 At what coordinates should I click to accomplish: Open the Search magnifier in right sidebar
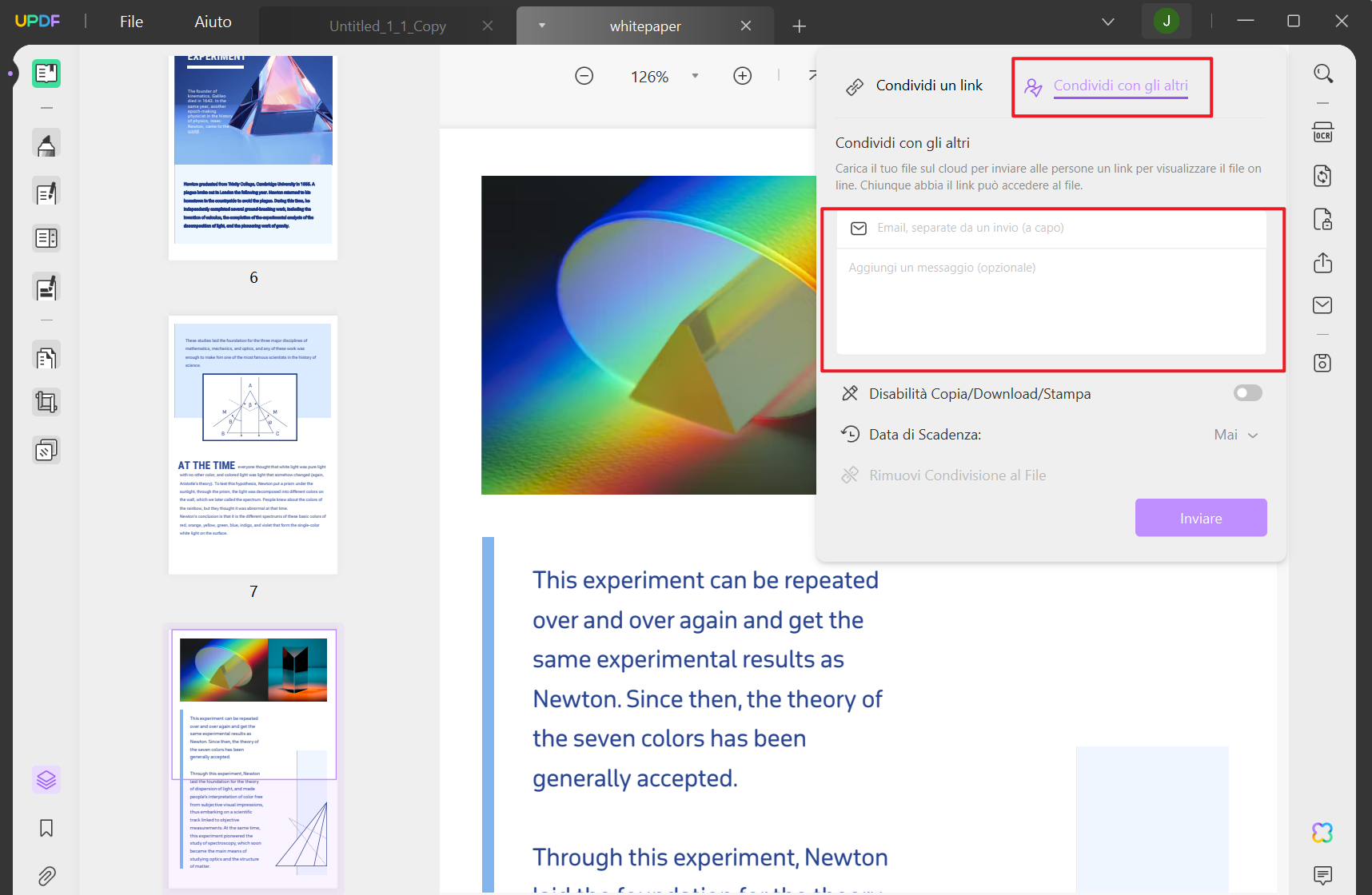coord(1323,74)
